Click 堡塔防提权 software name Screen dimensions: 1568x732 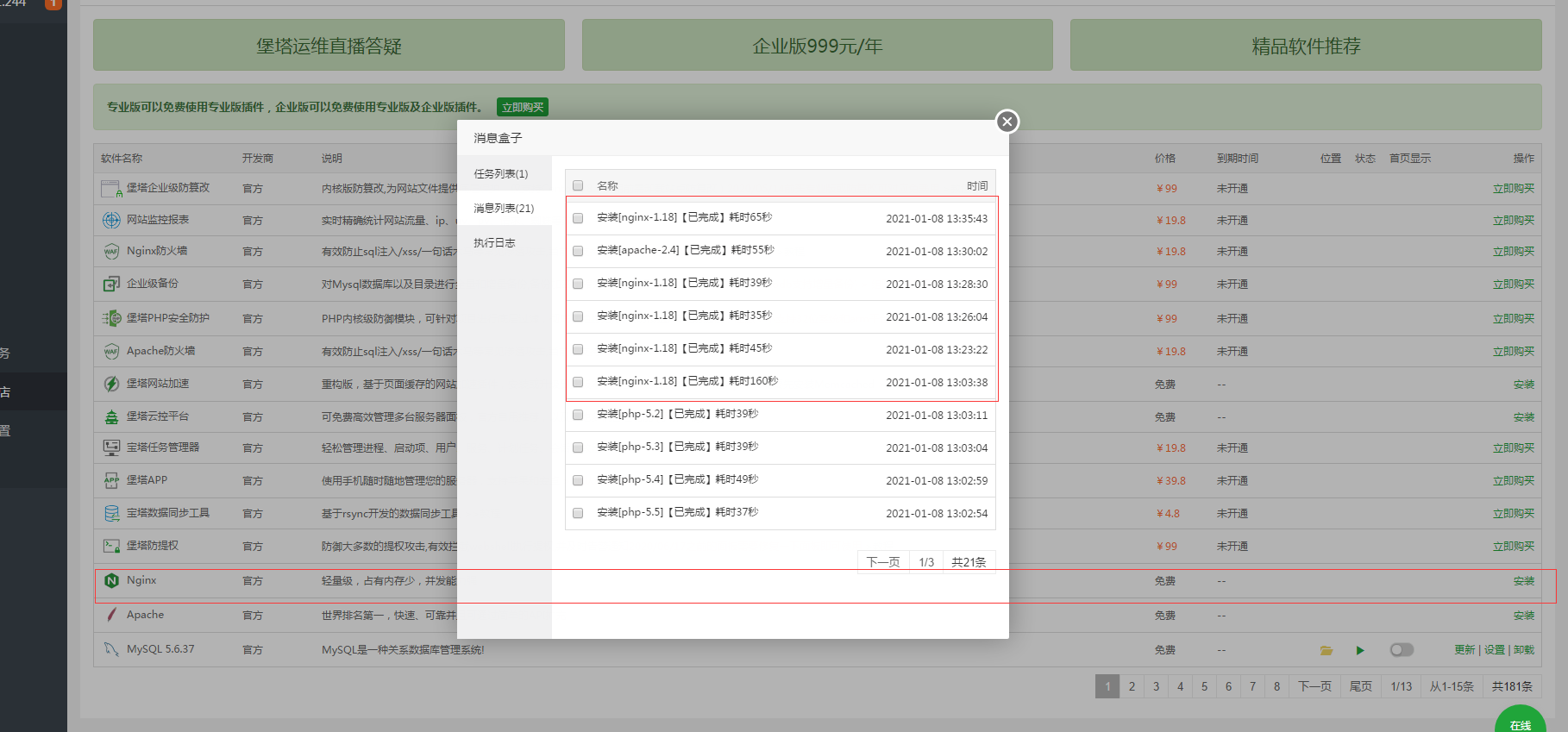(x=153, y=546)
